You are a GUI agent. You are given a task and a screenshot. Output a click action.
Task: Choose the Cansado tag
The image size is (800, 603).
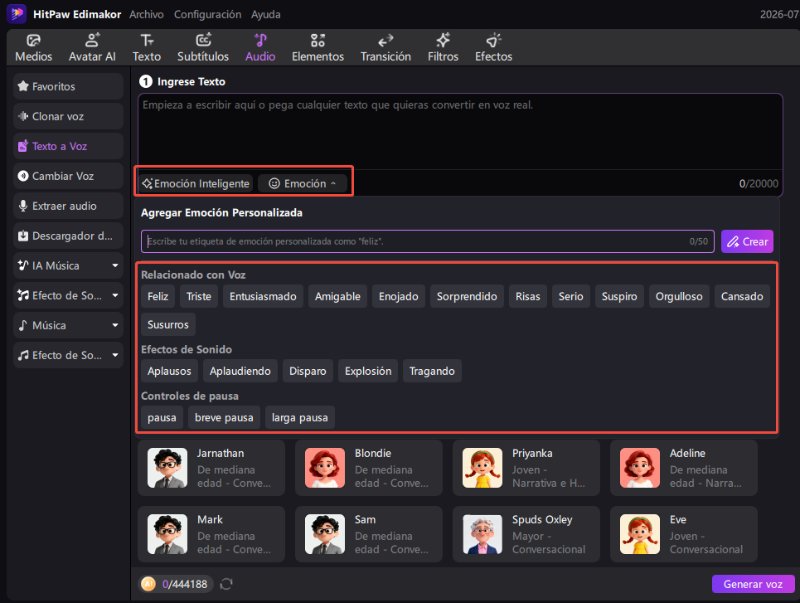(742, 296)
